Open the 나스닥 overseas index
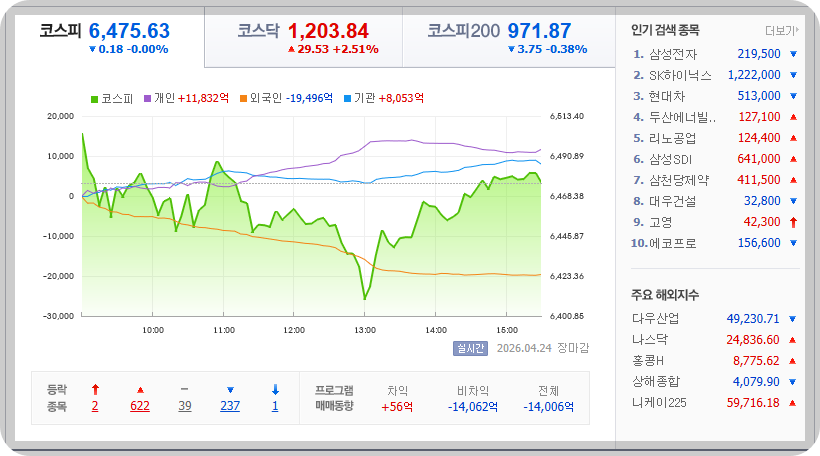Viewport: 820px width, 456px height. (x=650, y=339)
